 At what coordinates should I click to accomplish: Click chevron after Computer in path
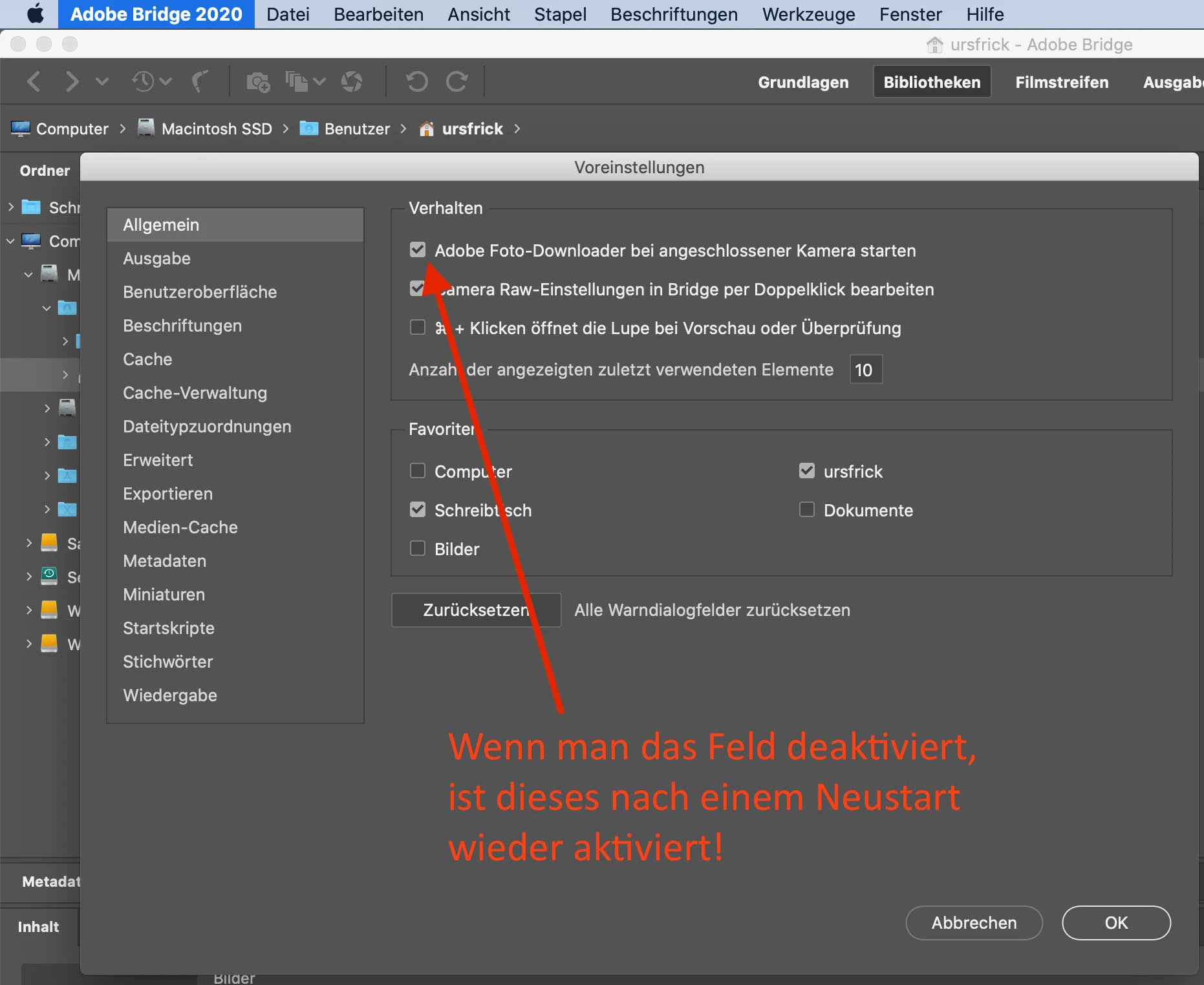122,129
